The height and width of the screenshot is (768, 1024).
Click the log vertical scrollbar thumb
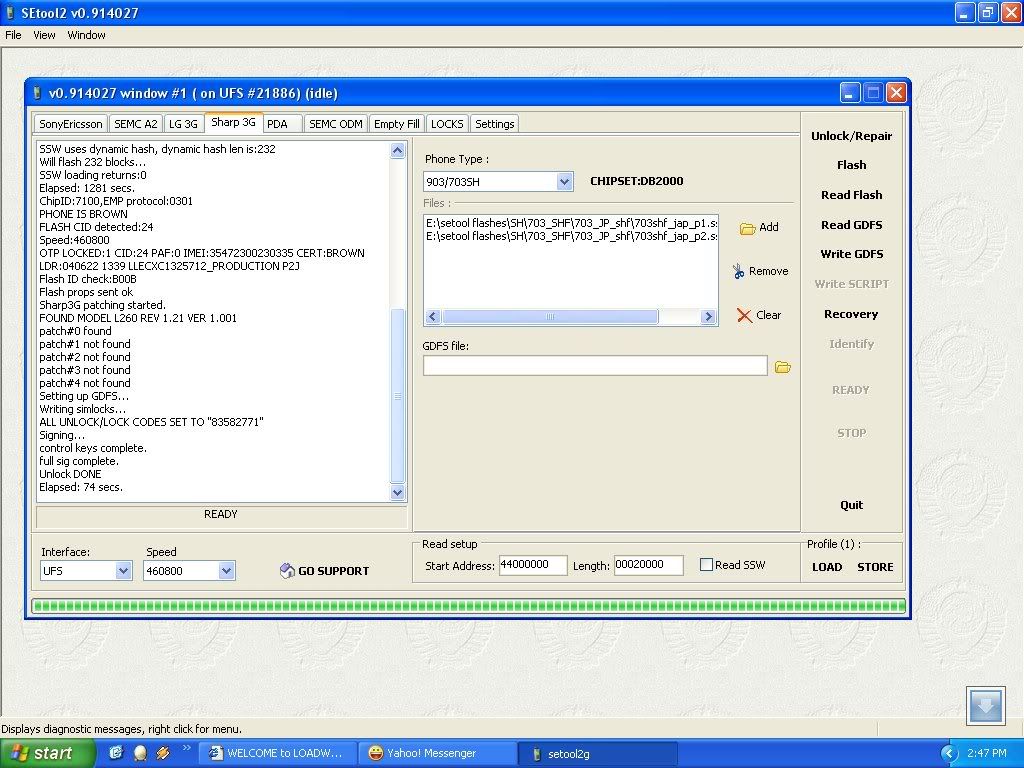397,396
